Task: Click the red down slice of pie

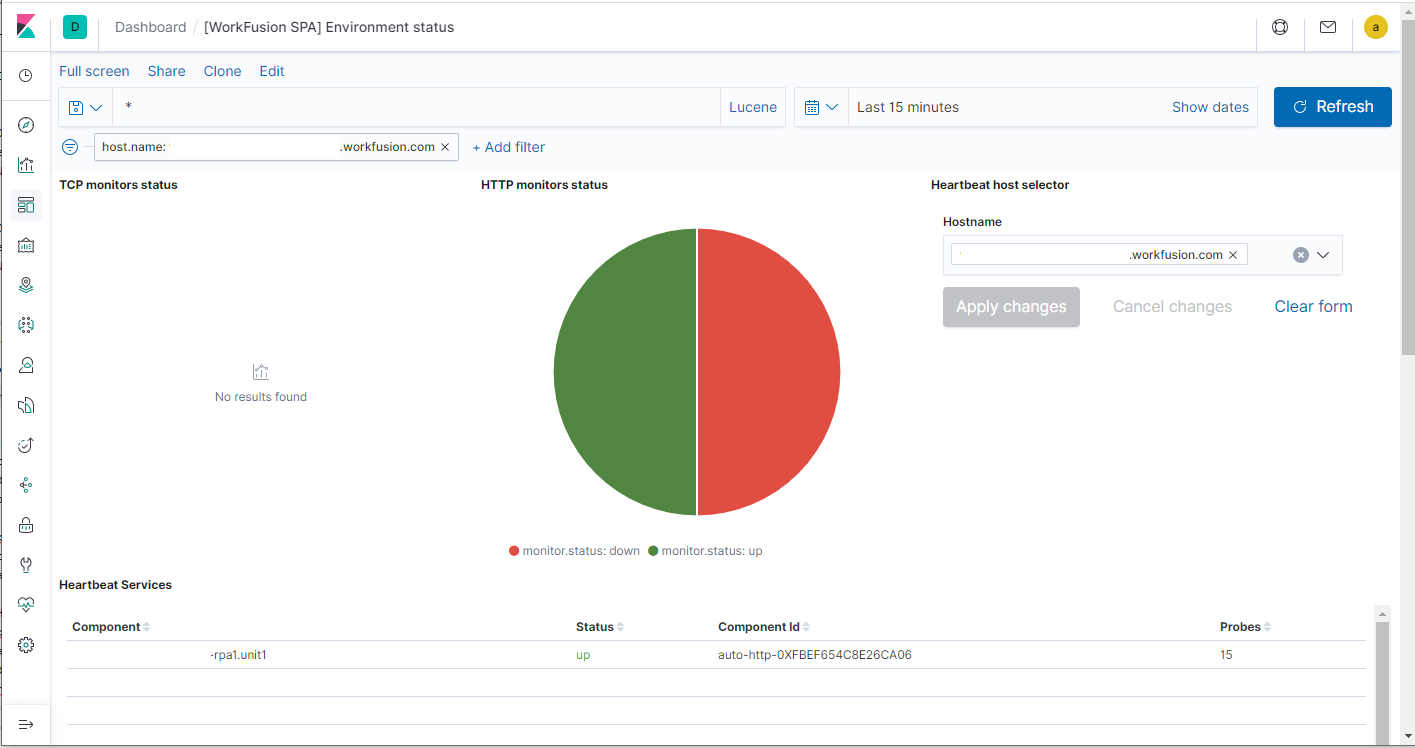Action: (769, 372)
